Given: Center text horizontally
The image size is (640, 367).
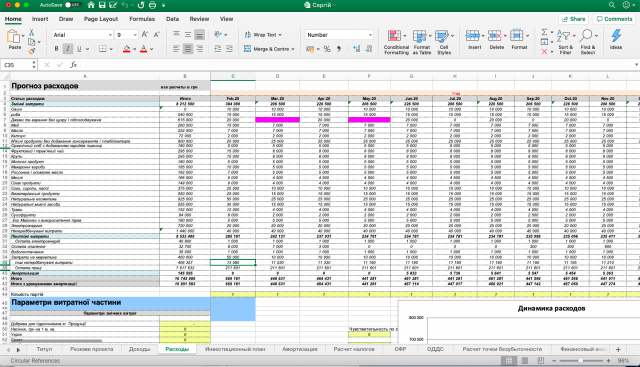Looking at the screenshot, I should [x=188, y=49].
